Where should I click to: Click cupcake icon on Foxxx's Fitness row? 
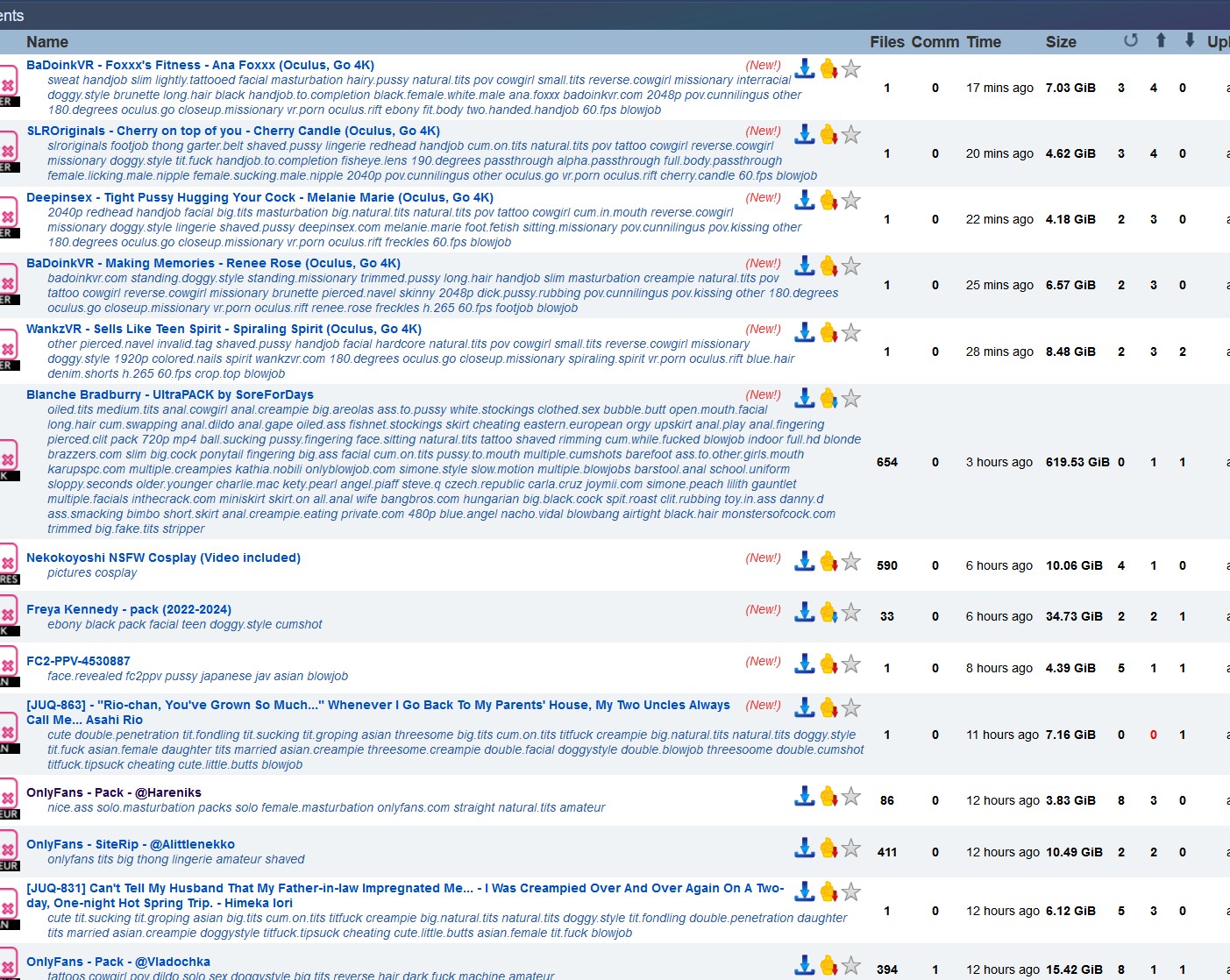pyautogui.click(x=828, y=68)
